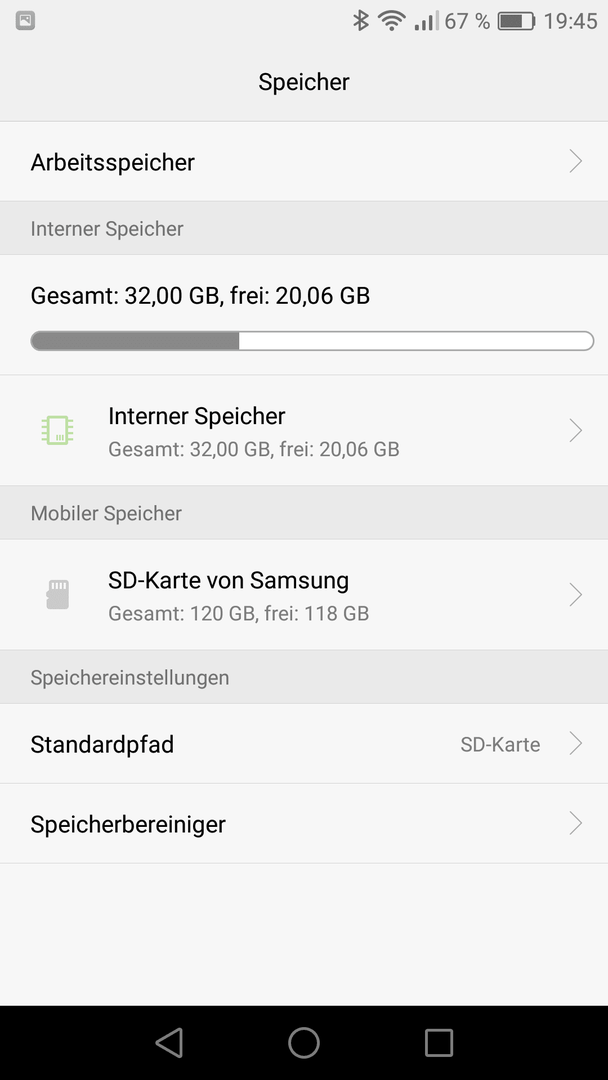Open the Speicherbereiniger entry

[304, 823]
